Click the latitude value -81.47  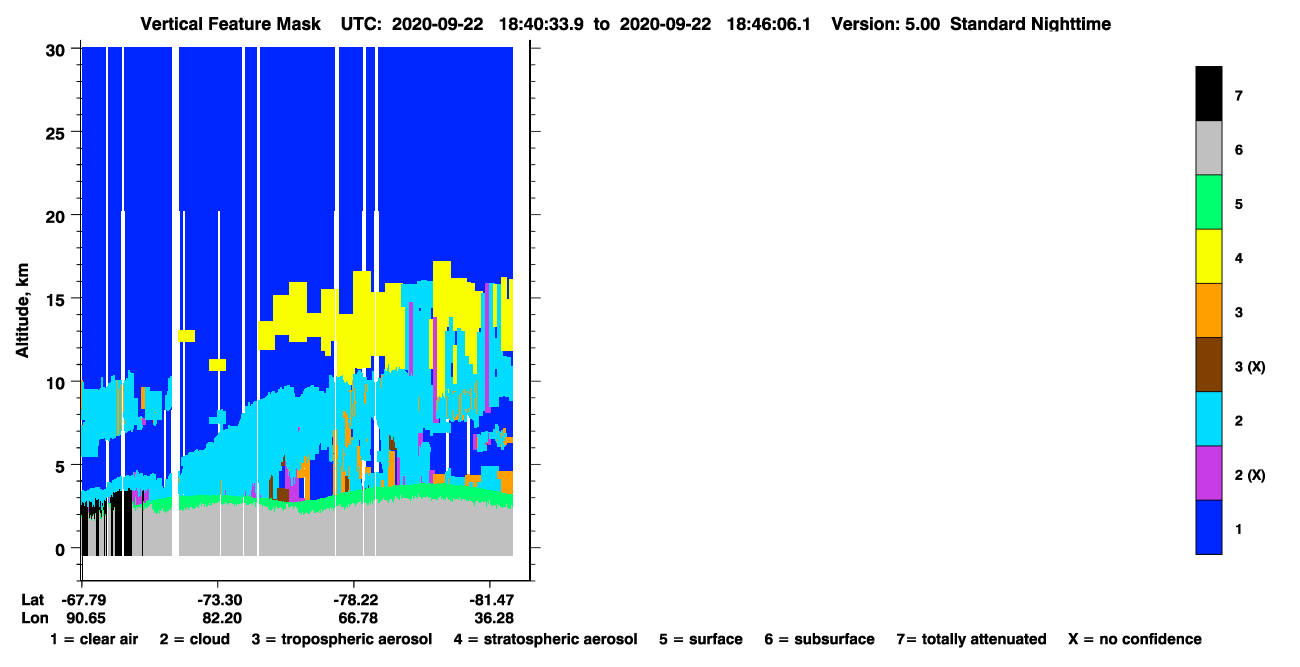click(491, 600)
